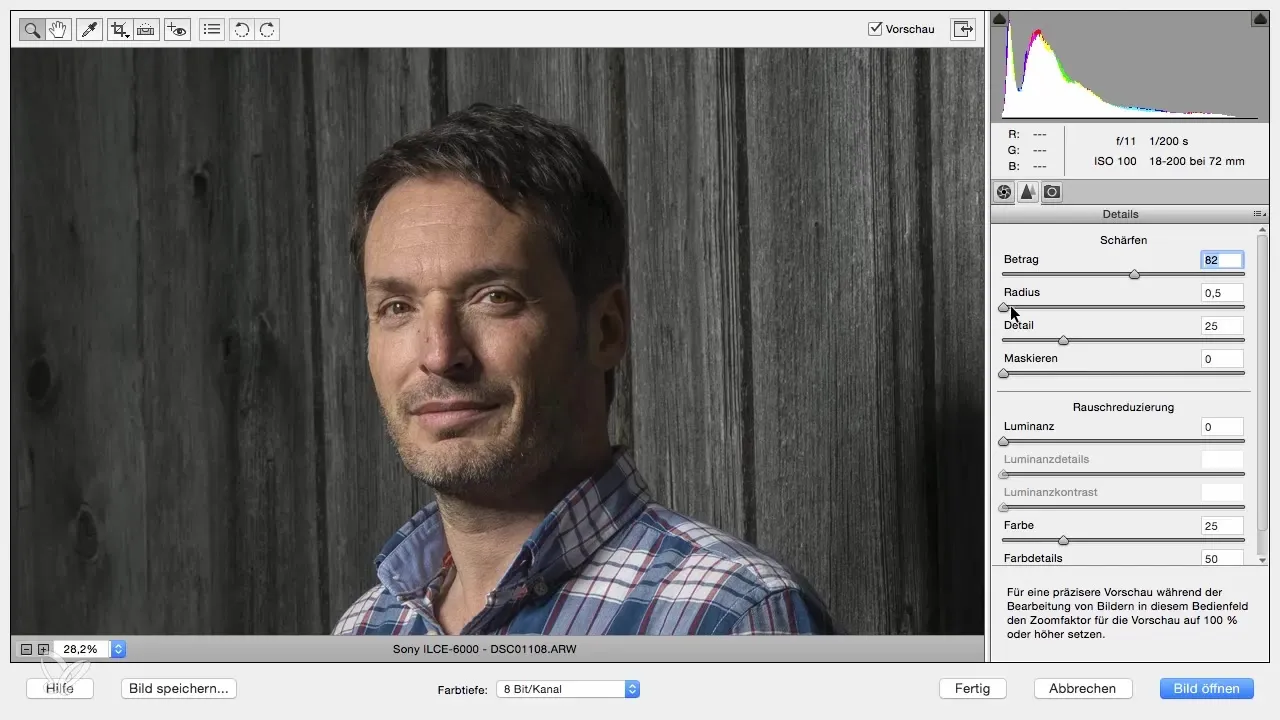Image resolution: width=1280 pixels, height=720 pixels.
Task: Switch to the Details (triangles) panel tab
Action: click(1028, 192)
